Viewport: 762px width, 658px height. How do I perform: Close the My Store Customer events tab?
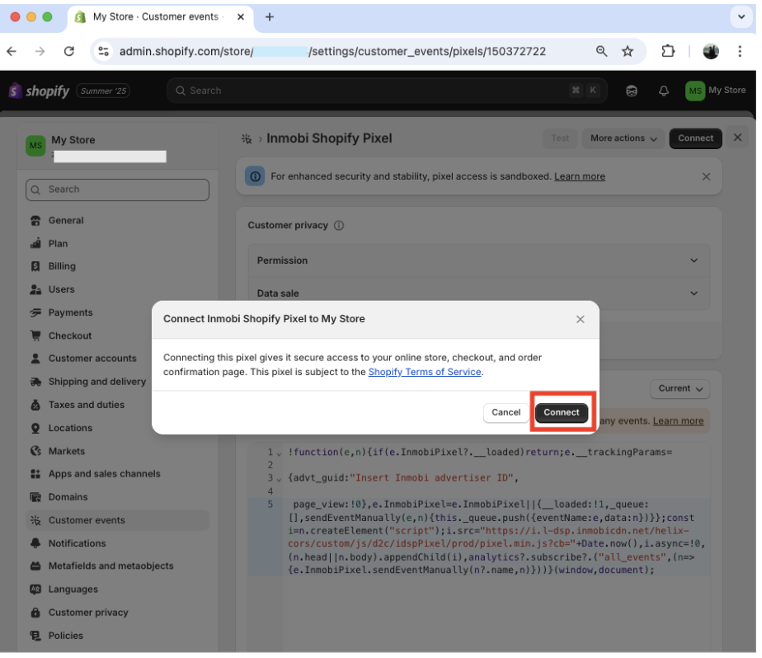241,17
